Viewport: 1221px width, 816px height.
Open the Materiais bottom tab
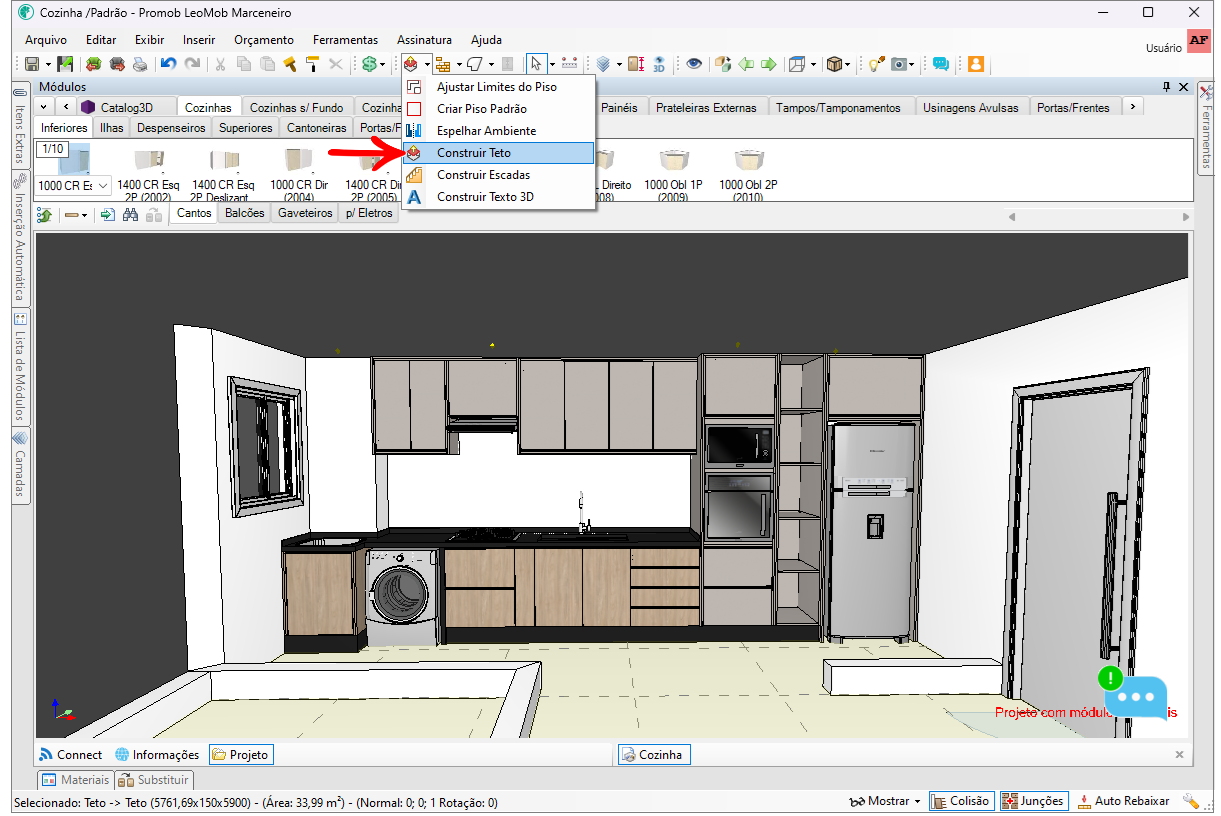(75, 780)
